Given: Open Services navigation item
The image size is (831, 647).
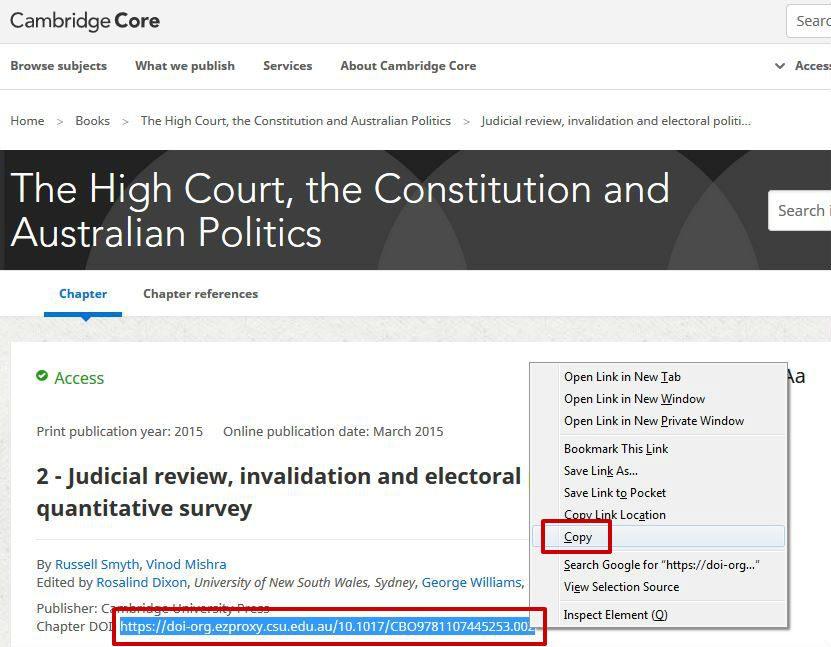Looking at the screenshot, I should pos(288,66).
